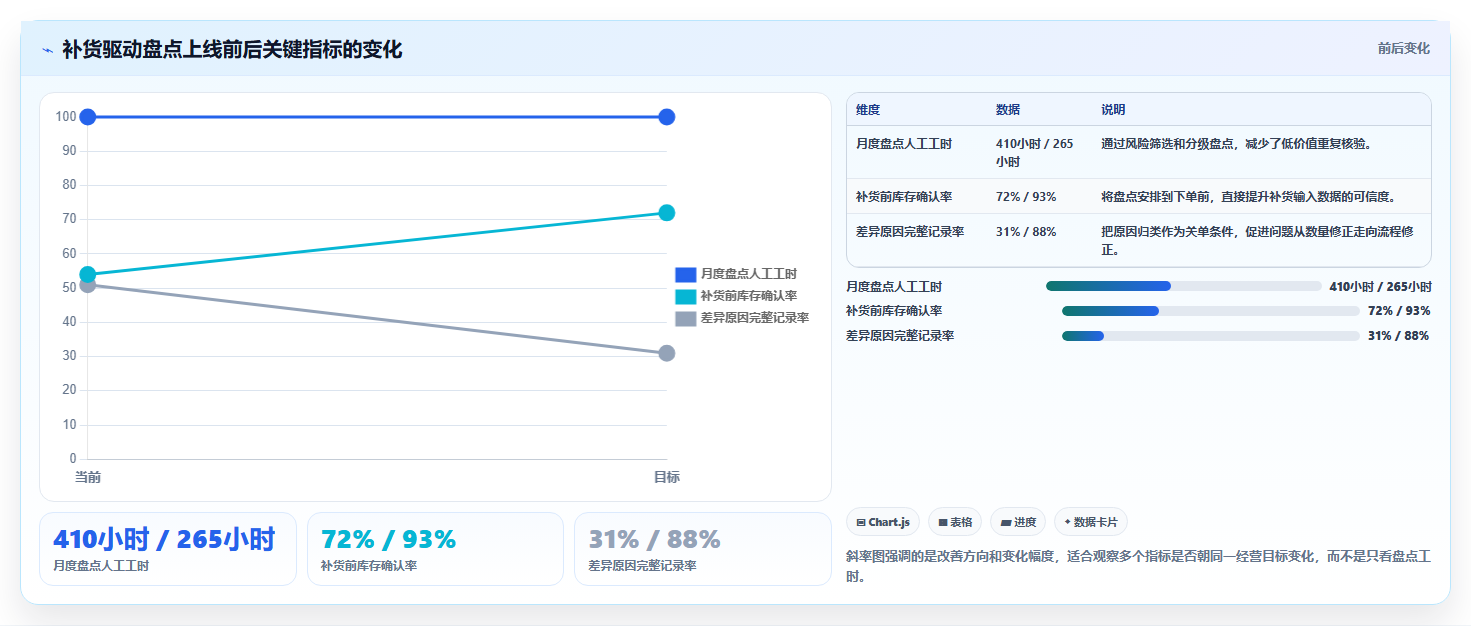The height and width of the screenshot is (626, 1471).
Task: Click the gray data point at 目标
Action: pyautogui.click(x=667, y=353)
